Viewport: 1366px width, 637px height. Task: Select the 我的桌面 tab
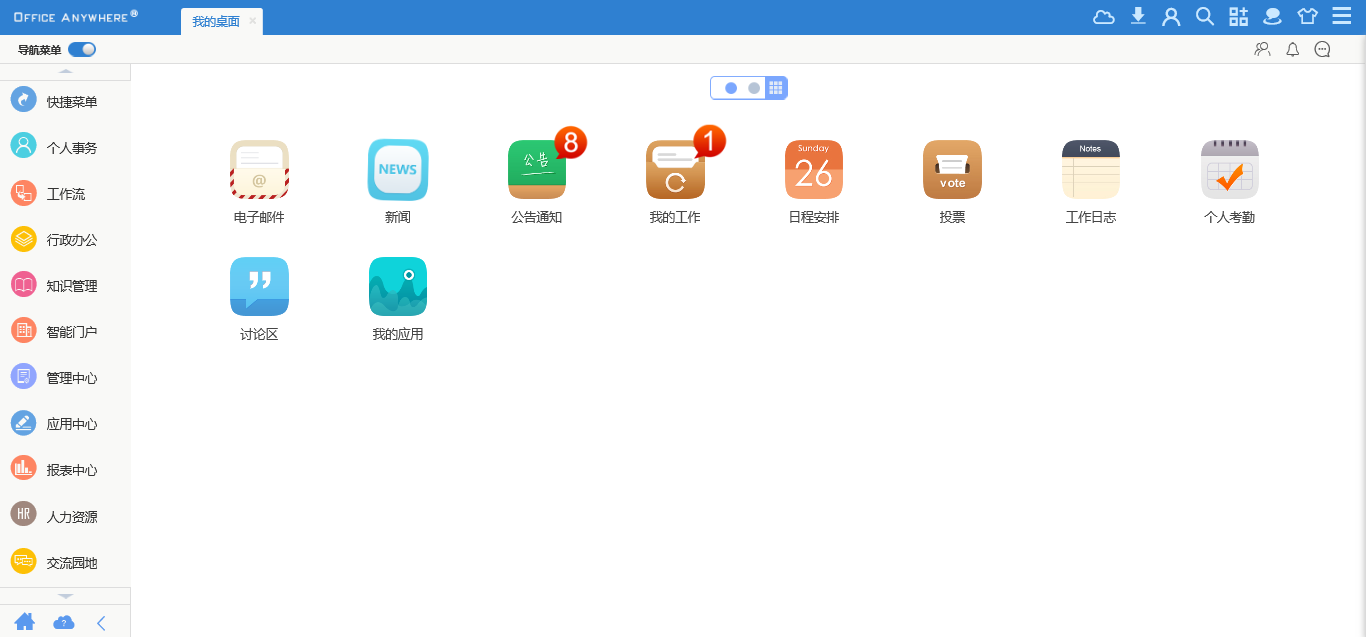[216, 21]
